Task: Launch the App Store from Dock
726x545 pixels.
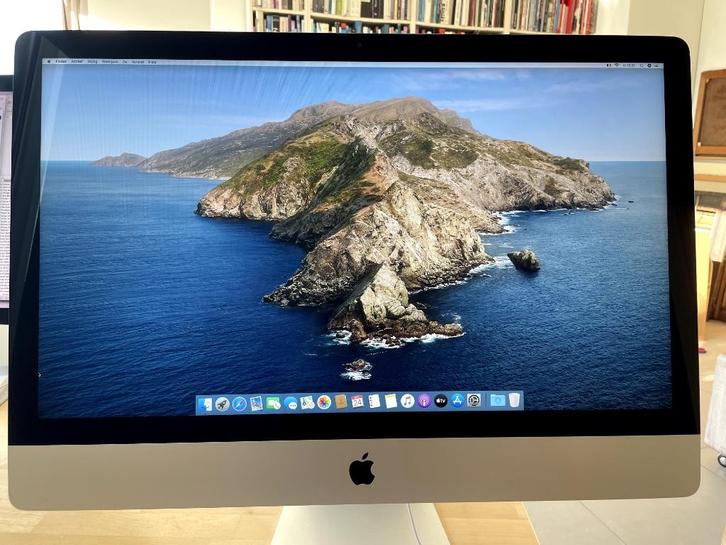Action: click(x=457, y=400)
